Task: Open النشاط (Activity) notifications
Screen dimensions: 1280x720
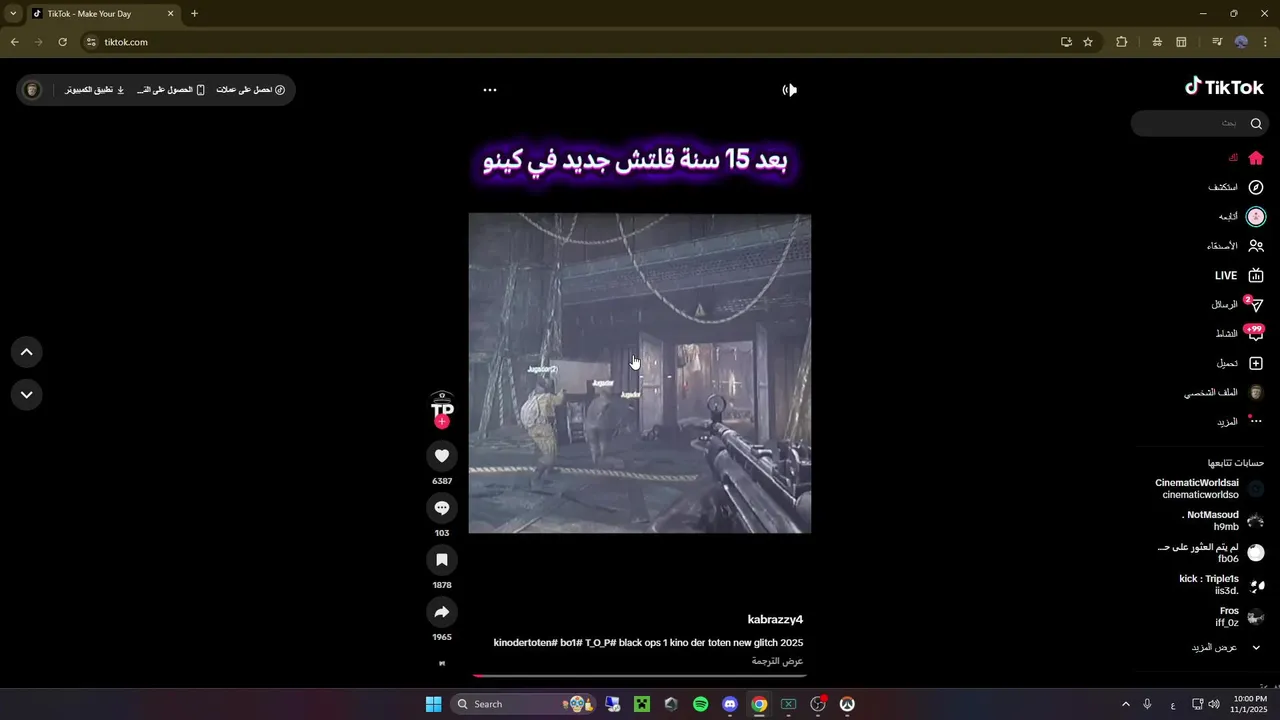Action: click(x=1240, y=333)
